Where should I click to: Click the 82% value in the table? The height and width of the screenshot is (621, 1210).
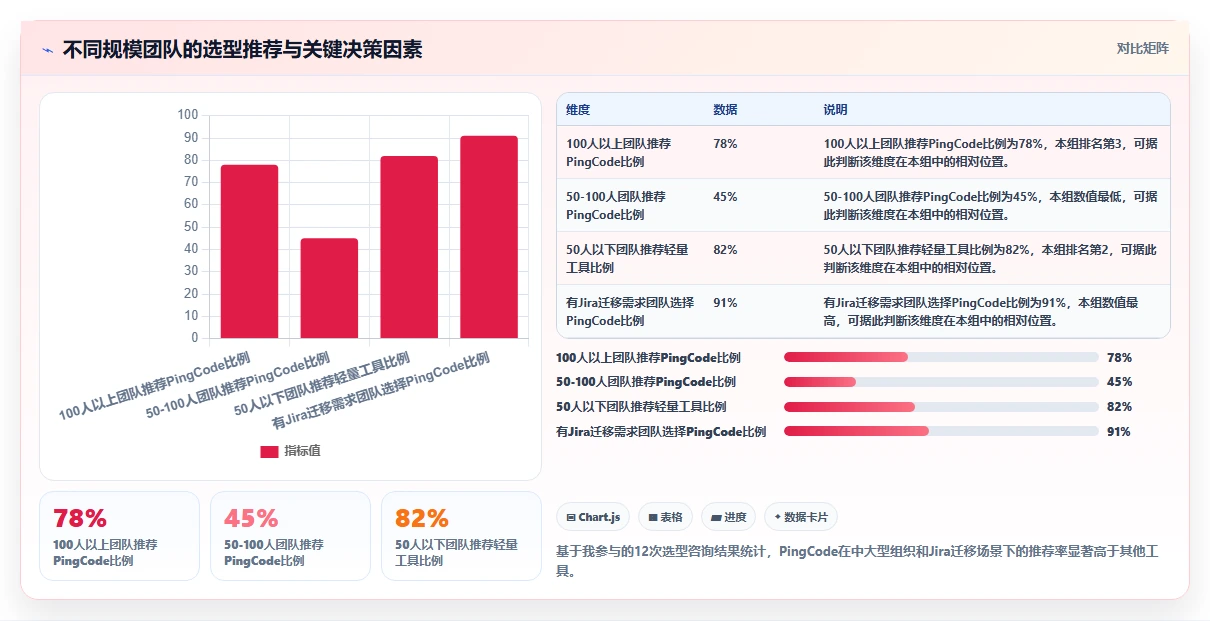725,250
